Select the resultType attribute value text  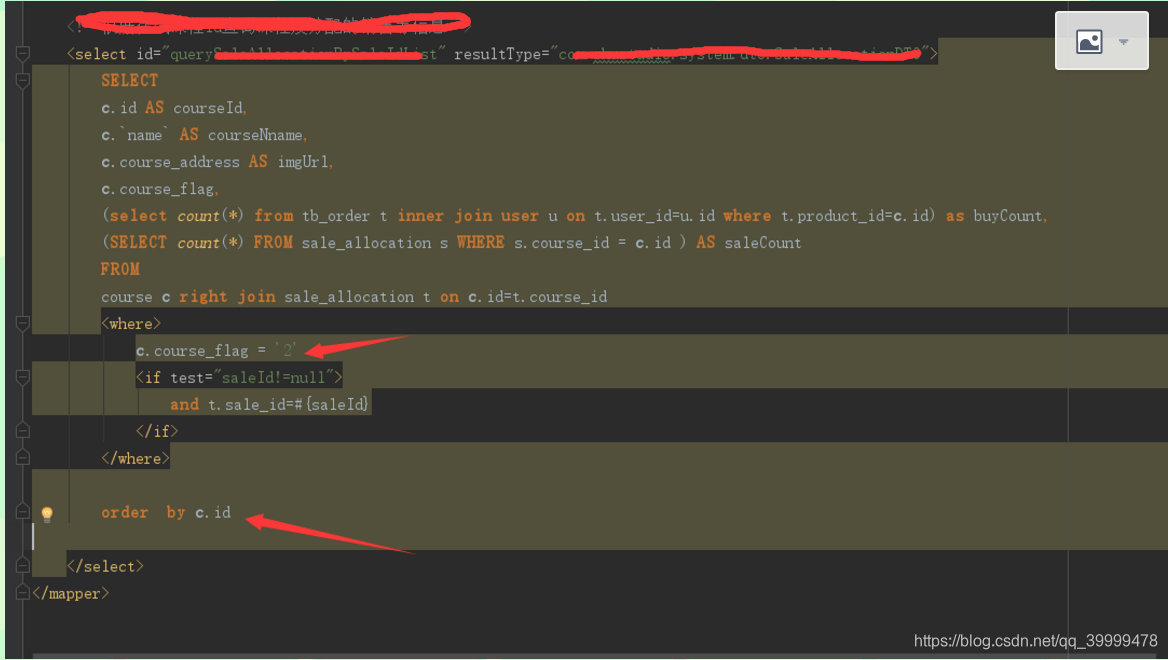pyautogui.click(x=743, y=54)
